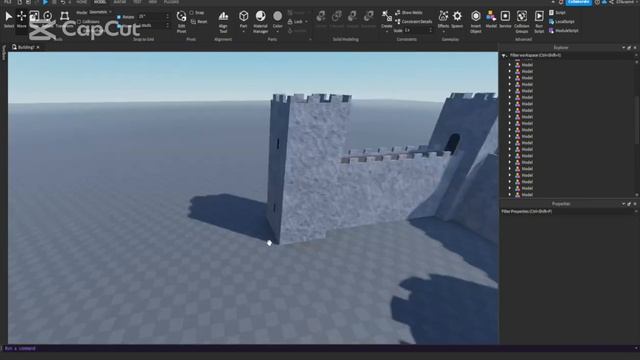This screenshot has width=640, height=360.
Task: Pop out the Properties panel
Action: click(629, 204)
